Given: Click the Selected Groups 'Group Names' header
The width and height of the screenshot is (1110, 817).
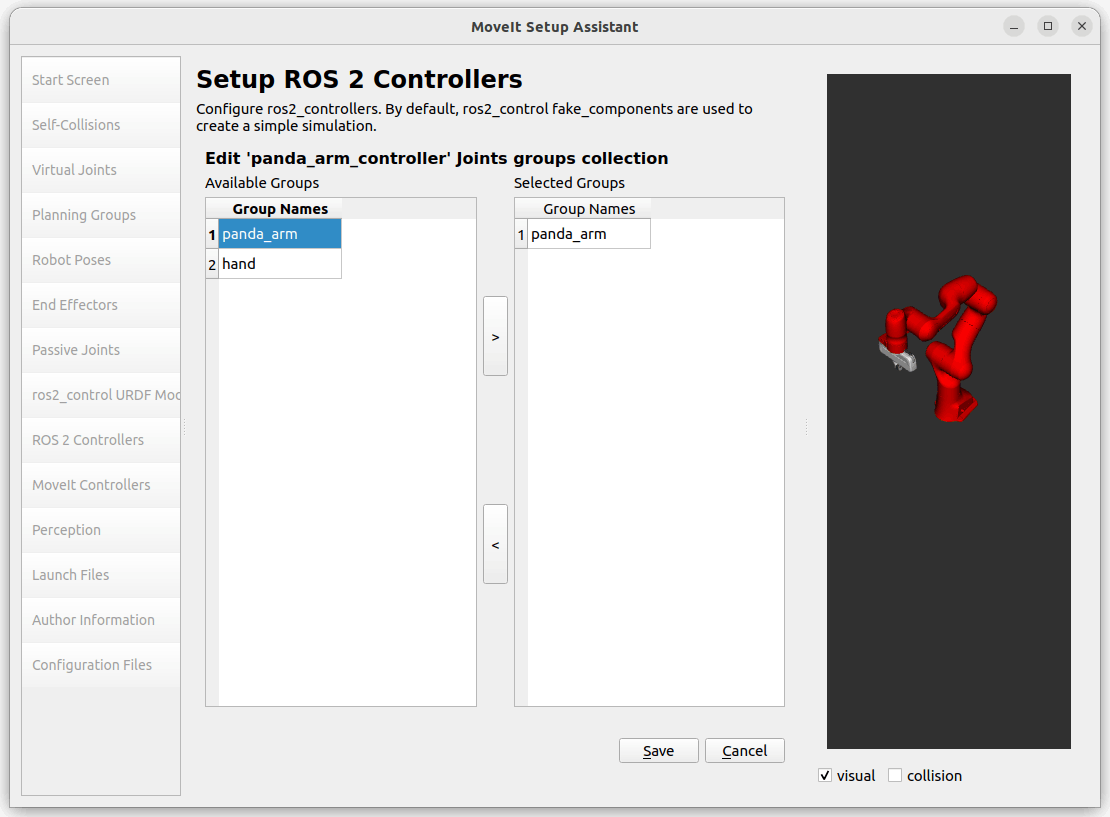Looking at the screenshot, I should click(x=589, y=209).
